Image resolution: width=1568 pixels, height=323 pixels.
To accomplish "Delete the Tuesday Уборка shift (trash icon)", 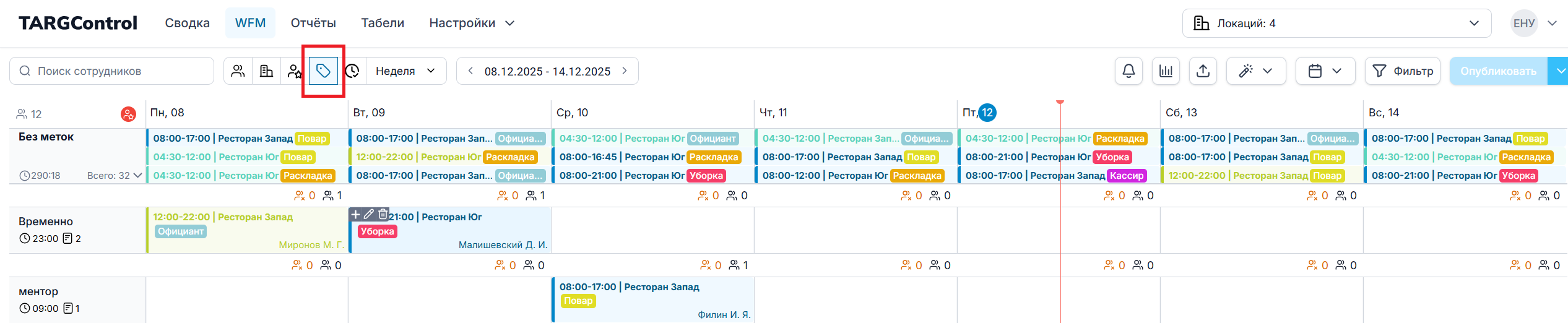I will (x=383, y=214).
